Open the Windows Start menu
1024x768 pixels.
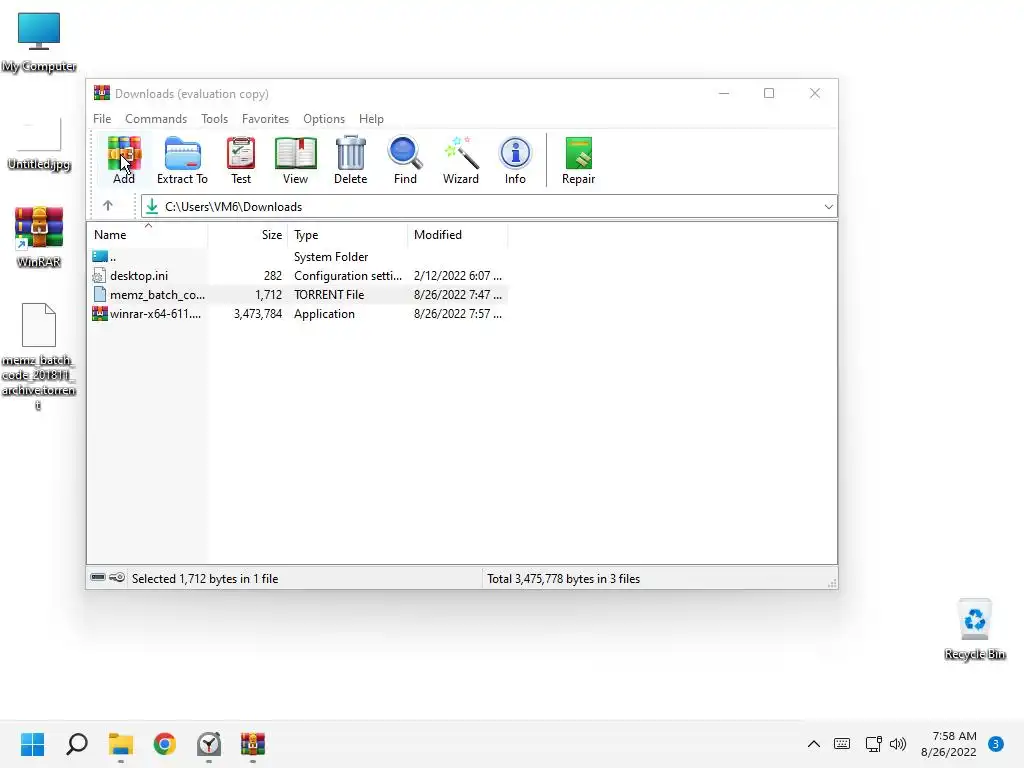[x=33, y=744]
